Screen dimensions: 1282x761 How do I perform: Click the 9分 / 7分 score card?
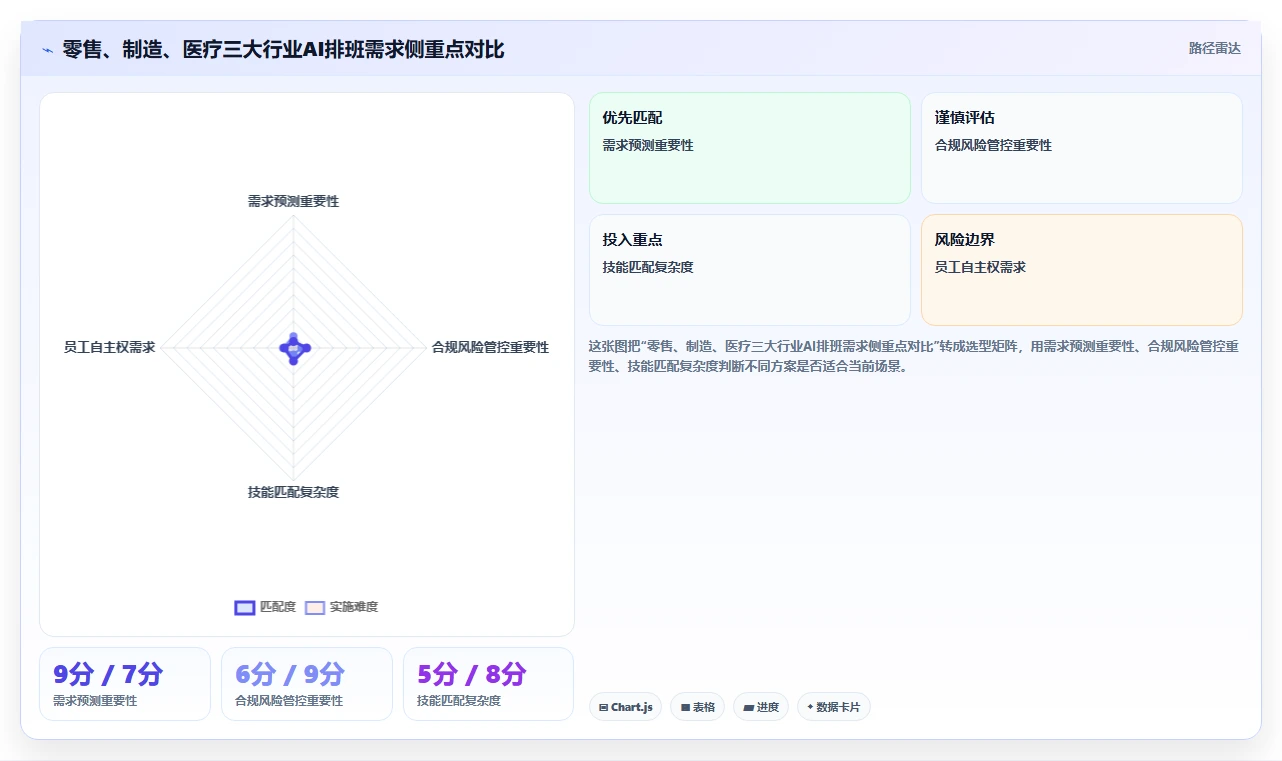tap(125, 684)
